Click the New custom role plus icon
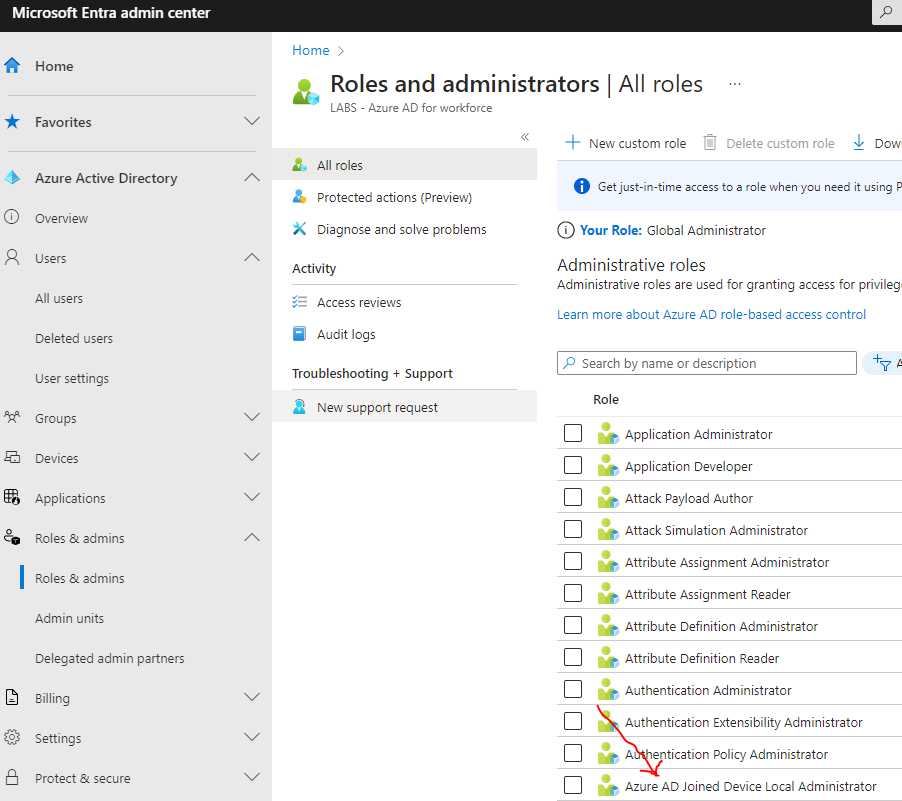This screenshot has height=801, width=902. (x=573, y=143)
